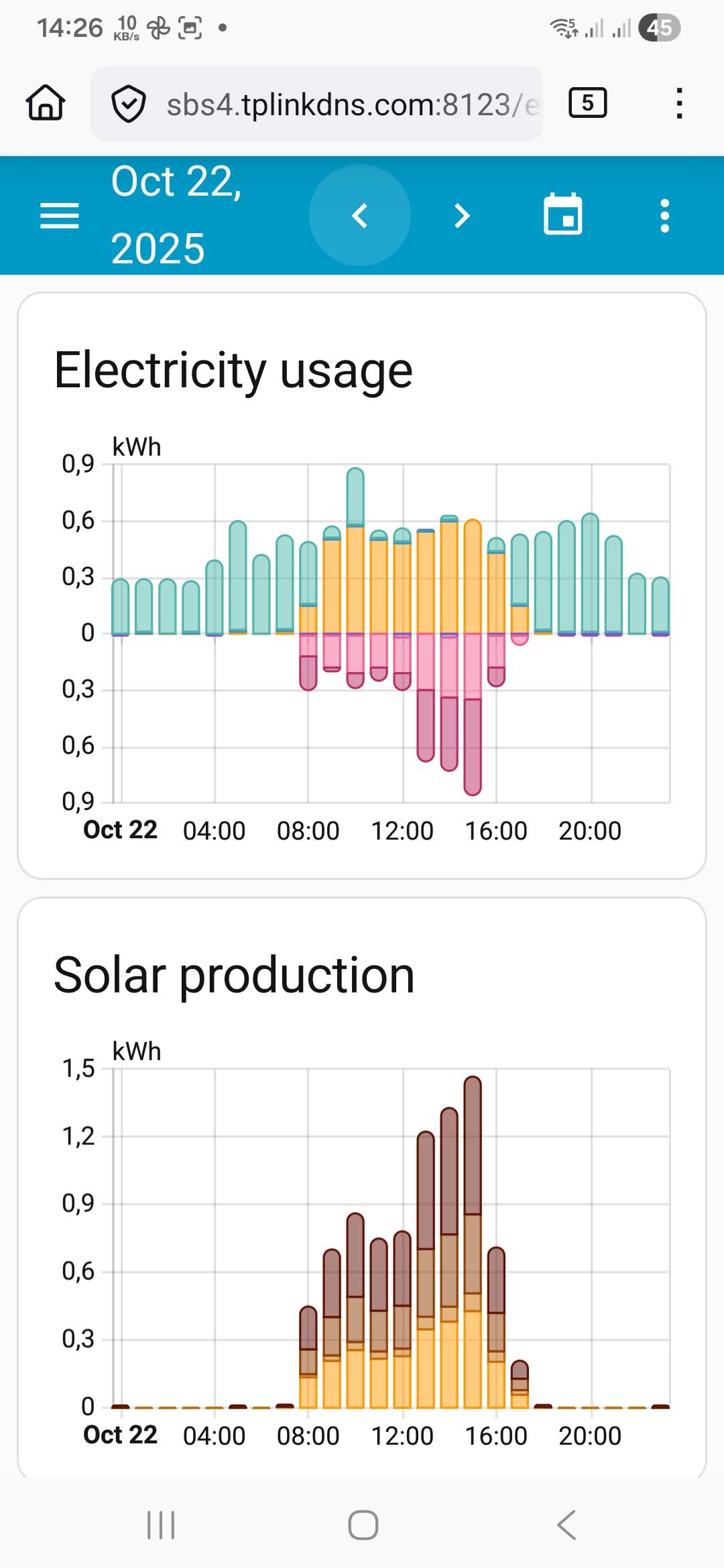Open the browser tab switcher showing 5
Screen dimensions: 724x1568
click(587, 103)
